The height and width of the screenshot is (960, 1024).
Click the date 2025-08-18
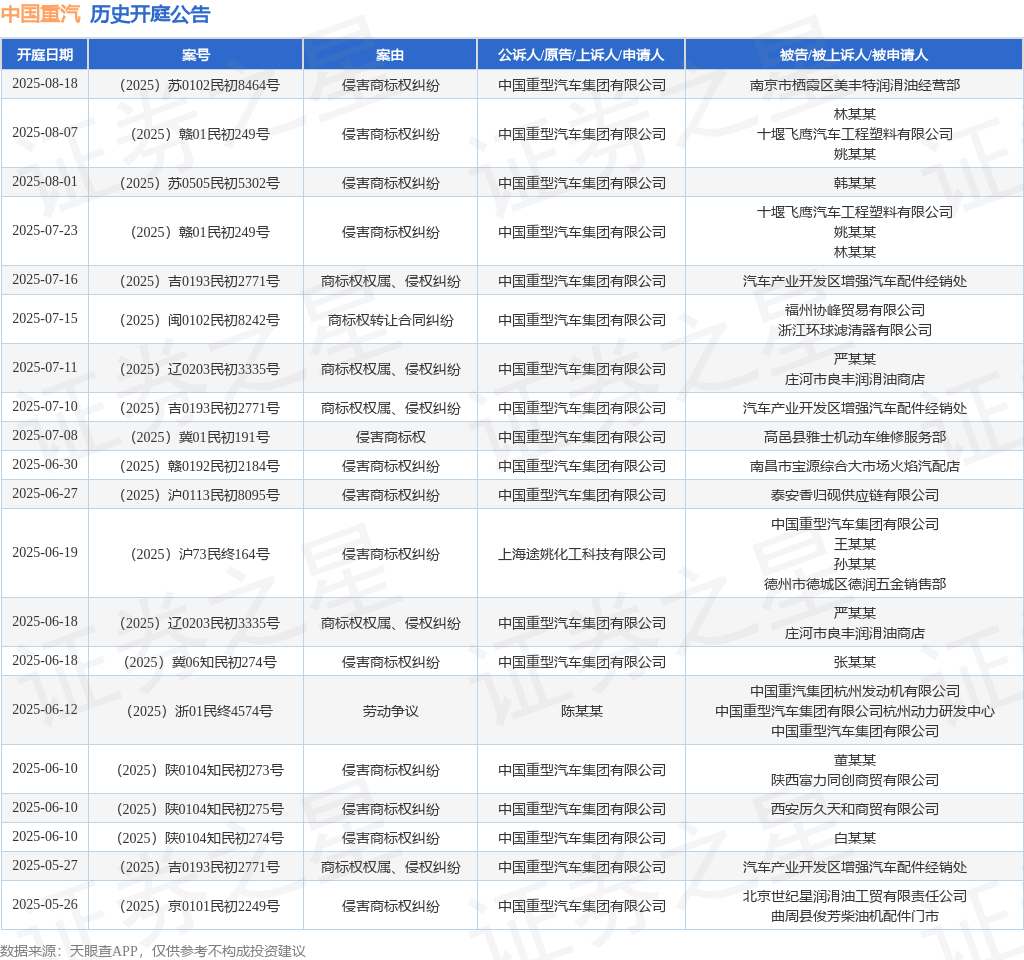click(44, 84)
